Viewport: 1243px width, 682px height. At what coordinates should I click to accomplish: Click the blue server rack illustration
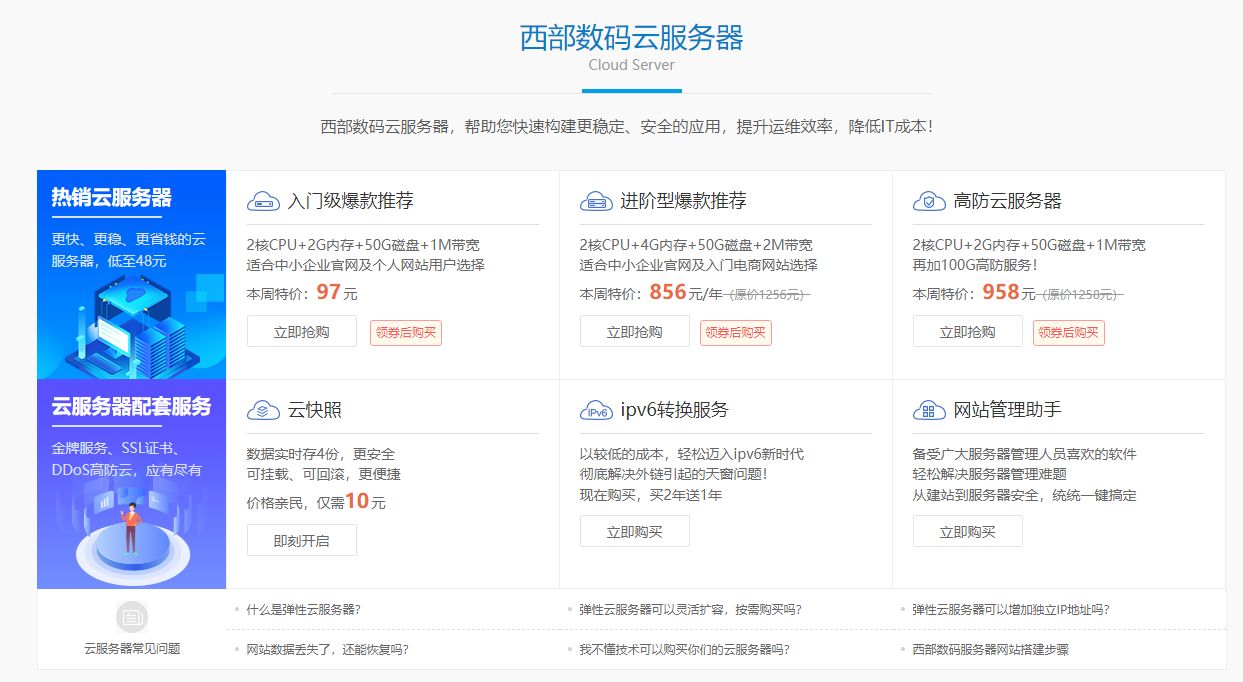(x=130, y=325)
